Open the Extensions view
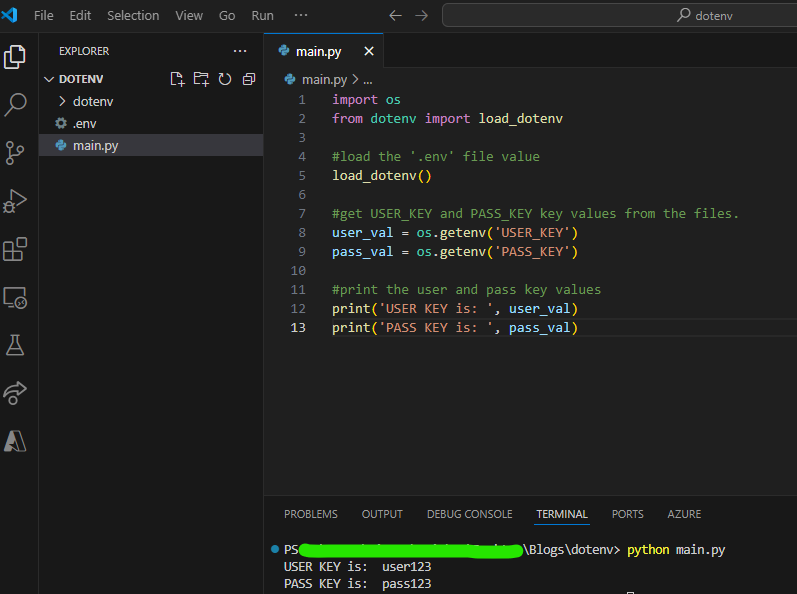This screenshot has width=797, height=594. (x=15, y=249)
